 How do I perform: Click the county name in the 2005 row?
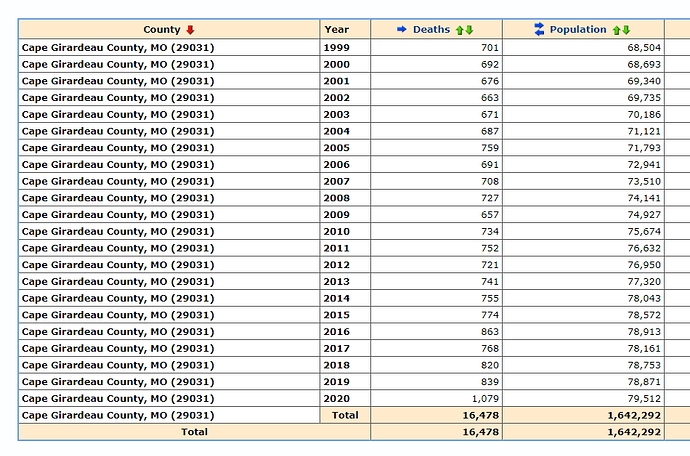(x=118, y=148)
